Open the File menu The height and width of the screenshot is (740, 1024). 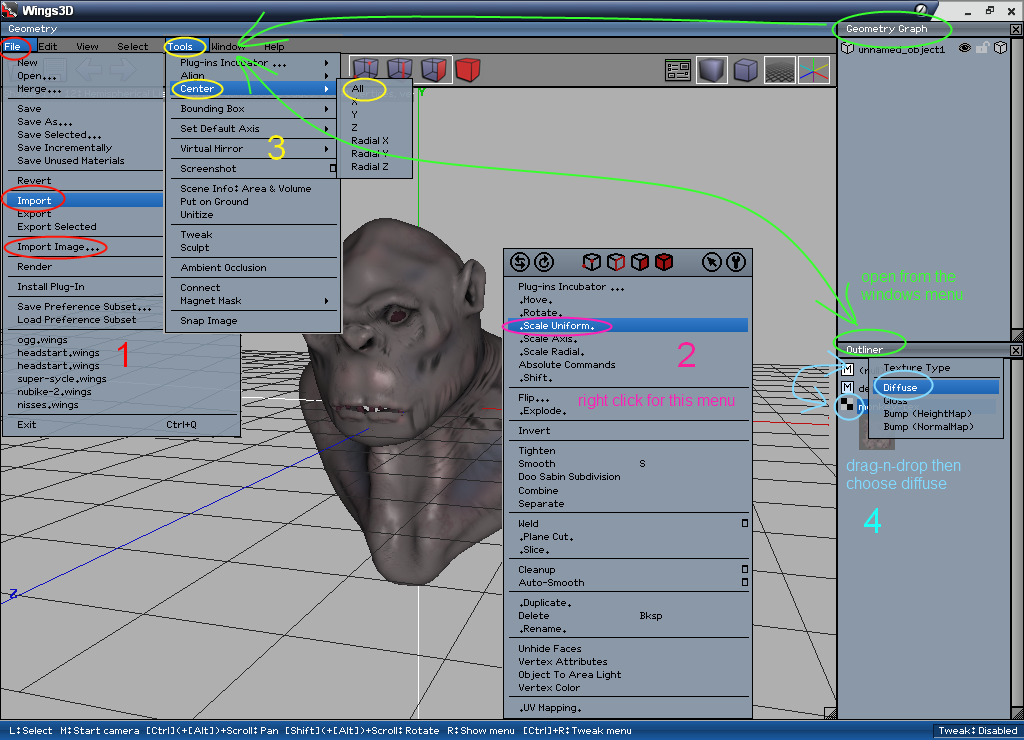[x=12, y=46]
